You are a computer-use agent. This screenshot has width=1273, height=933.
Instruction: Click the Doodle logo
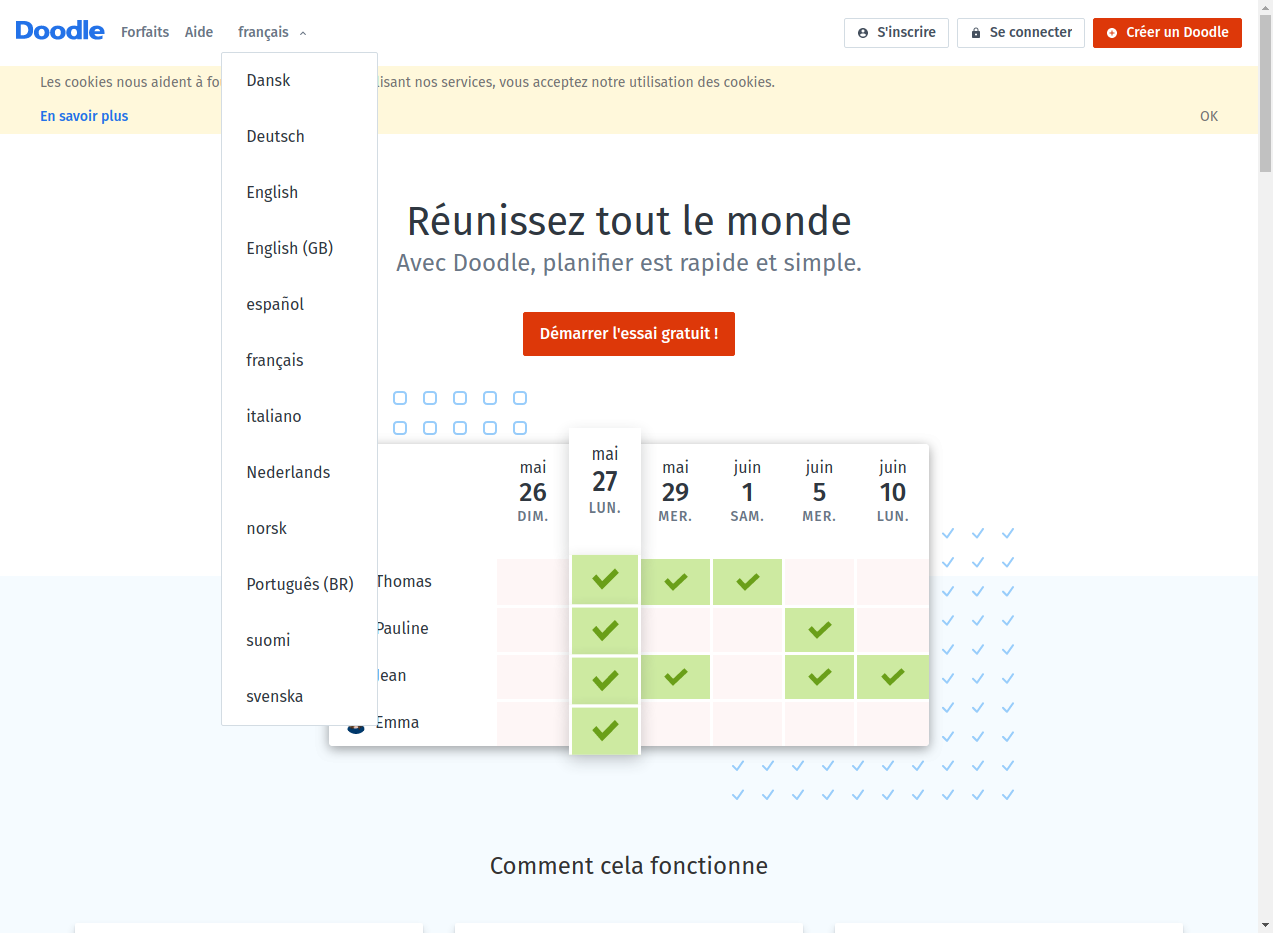pyautogui.click(x=60, y=31)
